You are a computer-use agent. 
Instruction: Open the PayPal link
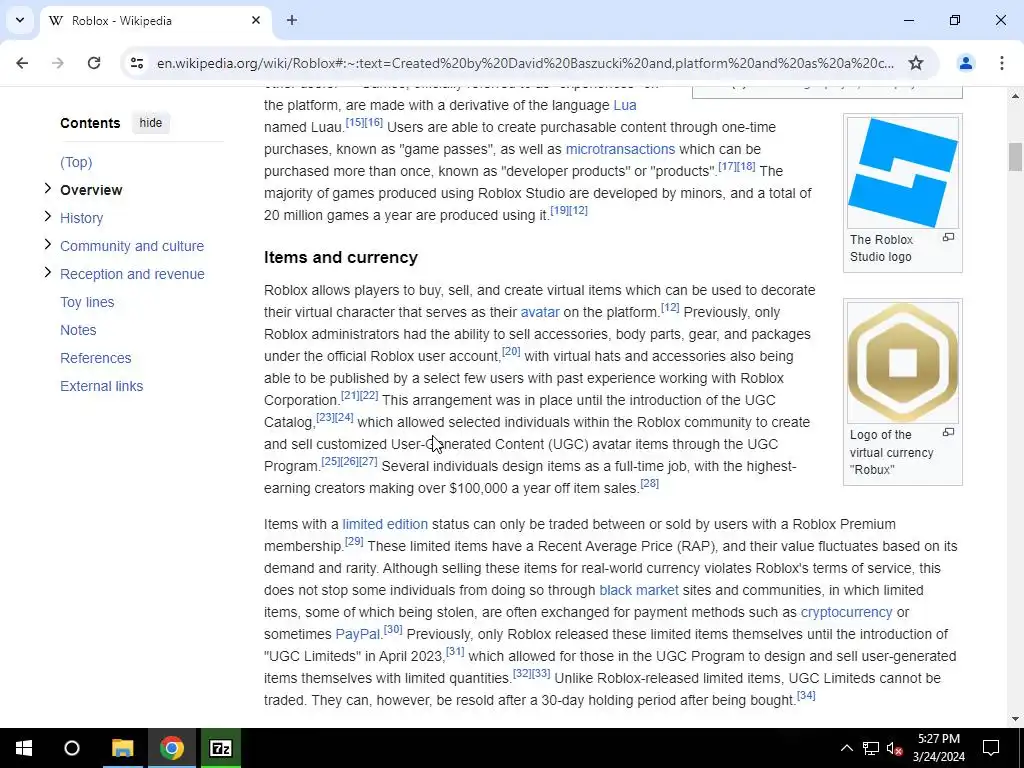coord(357,634)
